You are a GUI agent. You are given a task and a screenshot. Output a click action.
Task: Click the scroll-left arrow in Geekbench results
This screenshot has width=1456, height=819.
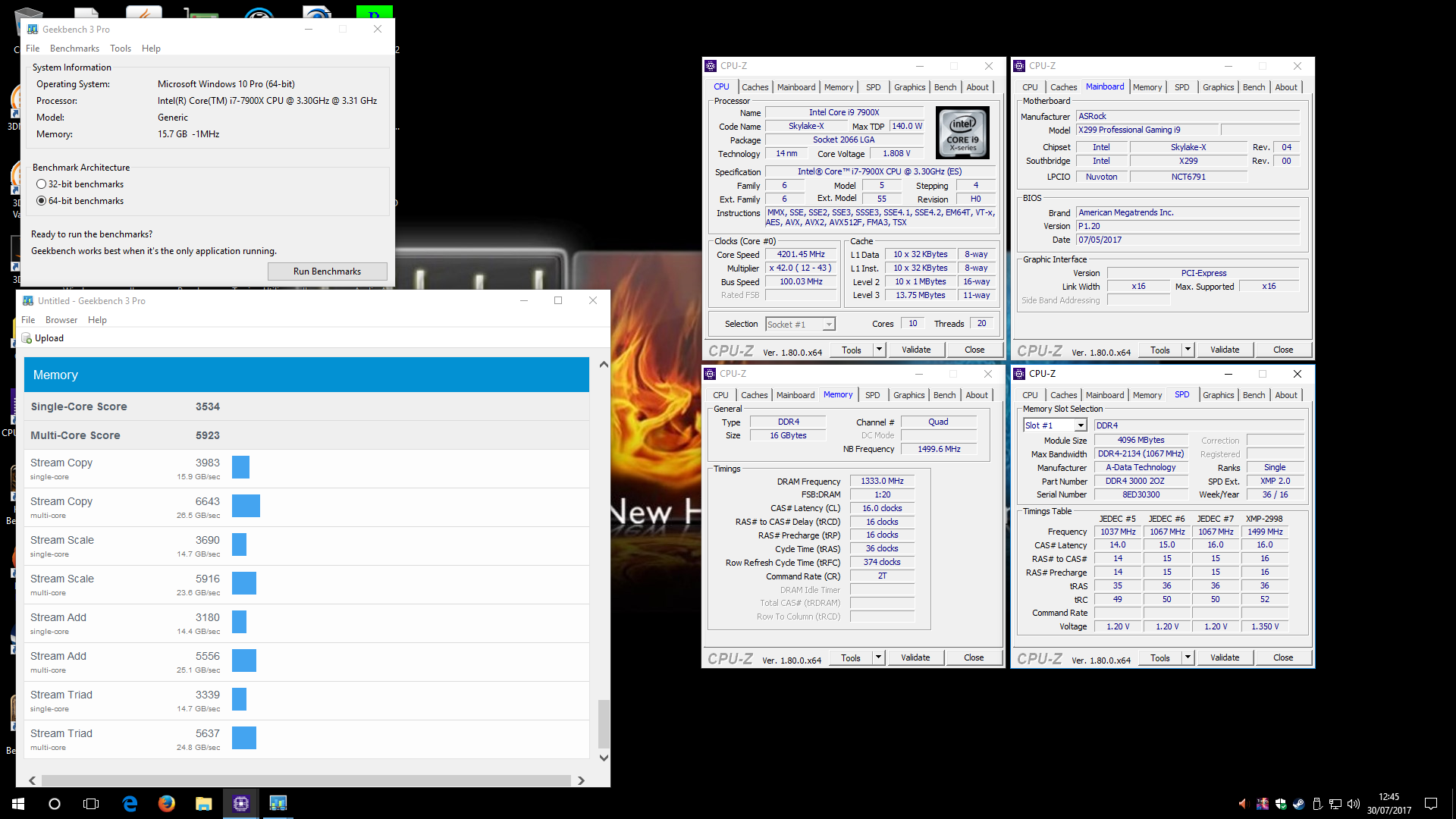click(33, 780)
